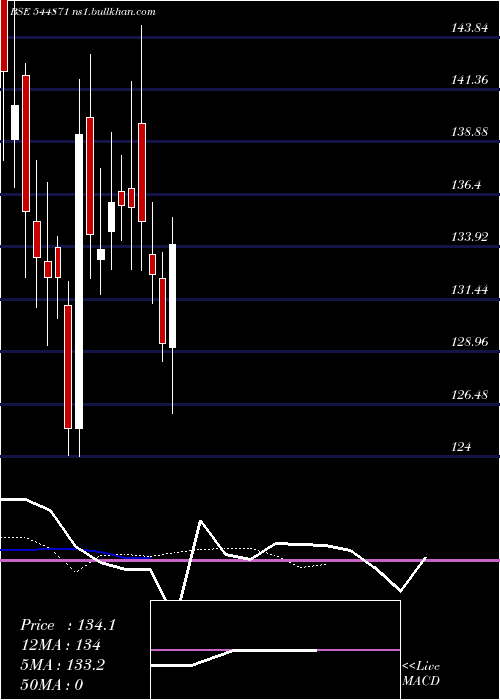
Task: Click the Live MACD inset chart box
Action: [275, 650]
